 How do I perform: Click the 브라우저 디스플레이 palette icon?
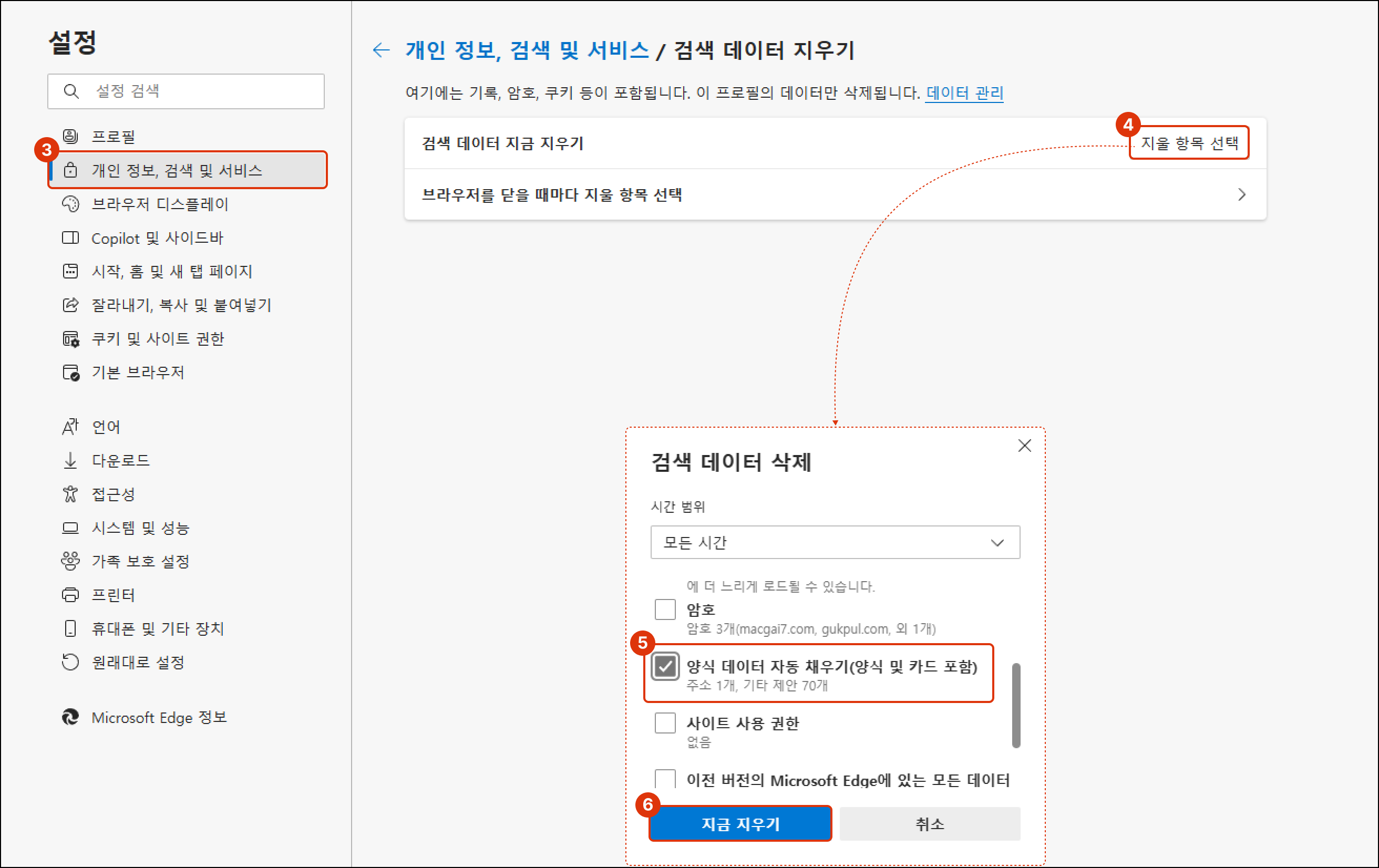coord(70,204)
